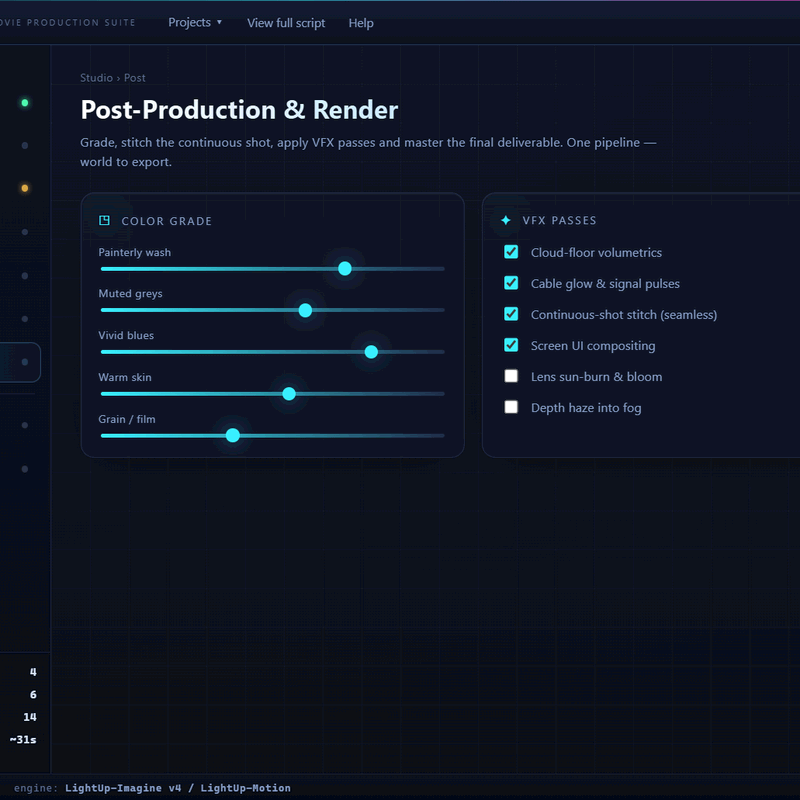
Task: Click the sidebar stat value 6
Action: [33, 694]
